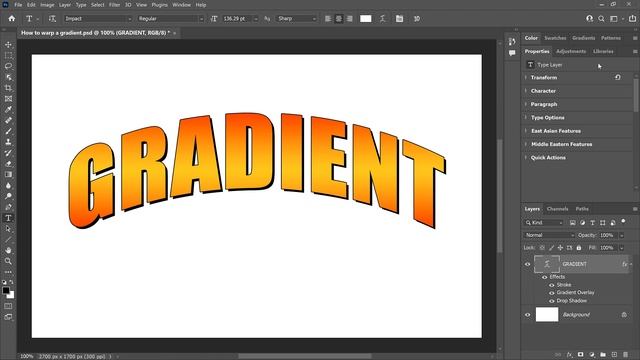Create a new layer
Image resolution: width=640 pixels, height=360 pixels.
click(614, 355)
